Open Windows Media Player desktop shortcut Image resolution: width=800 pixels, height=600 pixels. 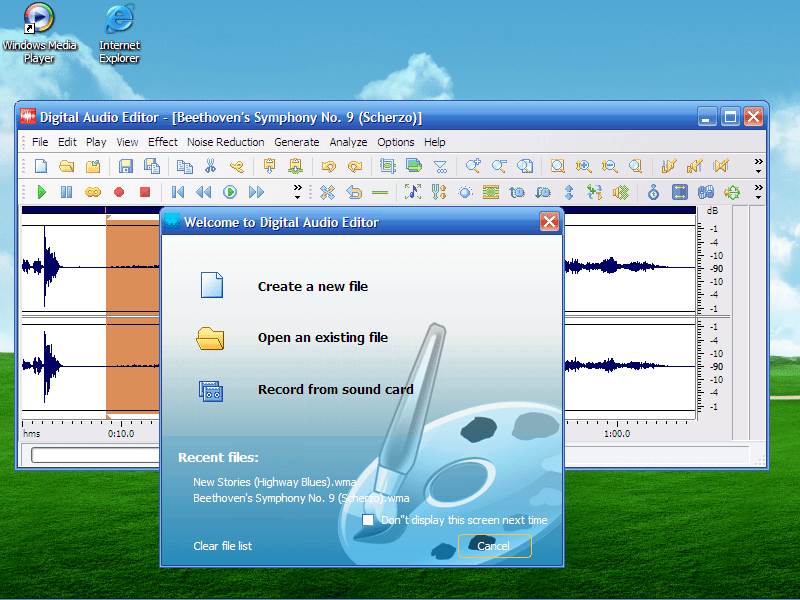coord(39,33)
